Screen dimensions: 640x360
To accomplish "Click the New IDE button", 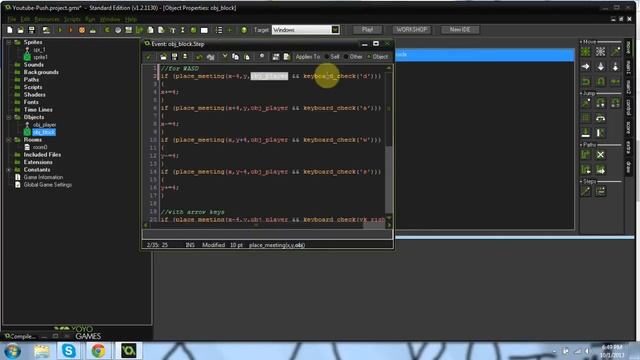I will (460, 30).
